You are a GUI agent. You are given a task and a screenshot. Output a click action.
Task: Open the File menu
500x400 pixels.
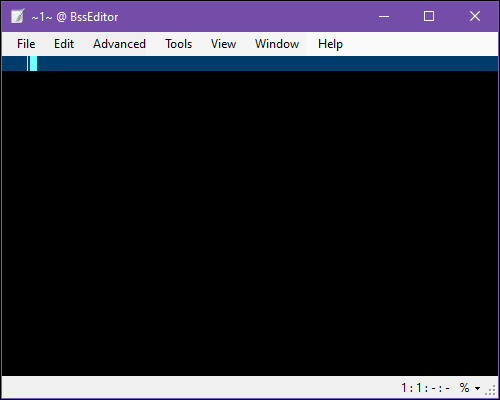point(26,44)
